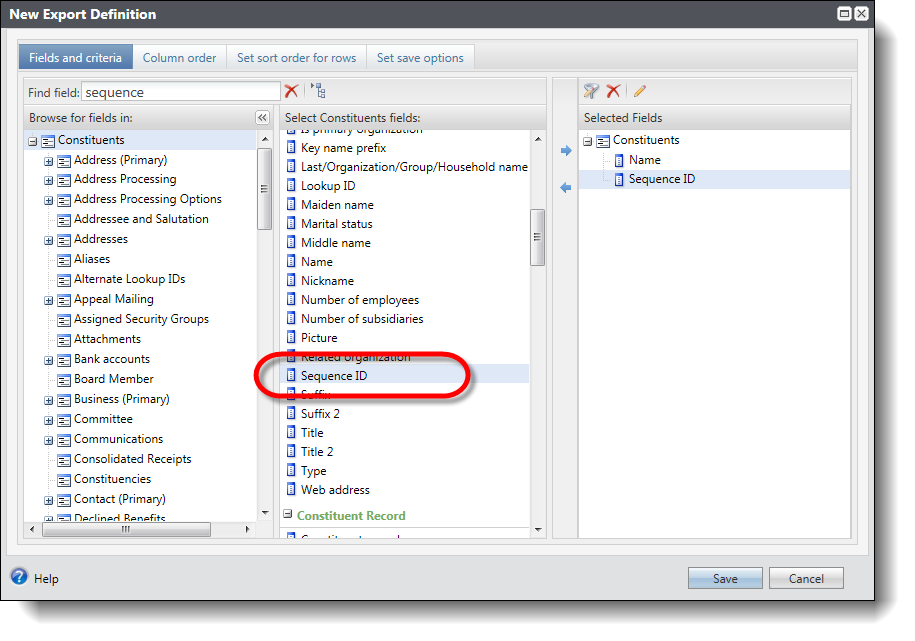Expand the Bank accounts node
Screen dimensions: 915x641
[x=48, y=360]
